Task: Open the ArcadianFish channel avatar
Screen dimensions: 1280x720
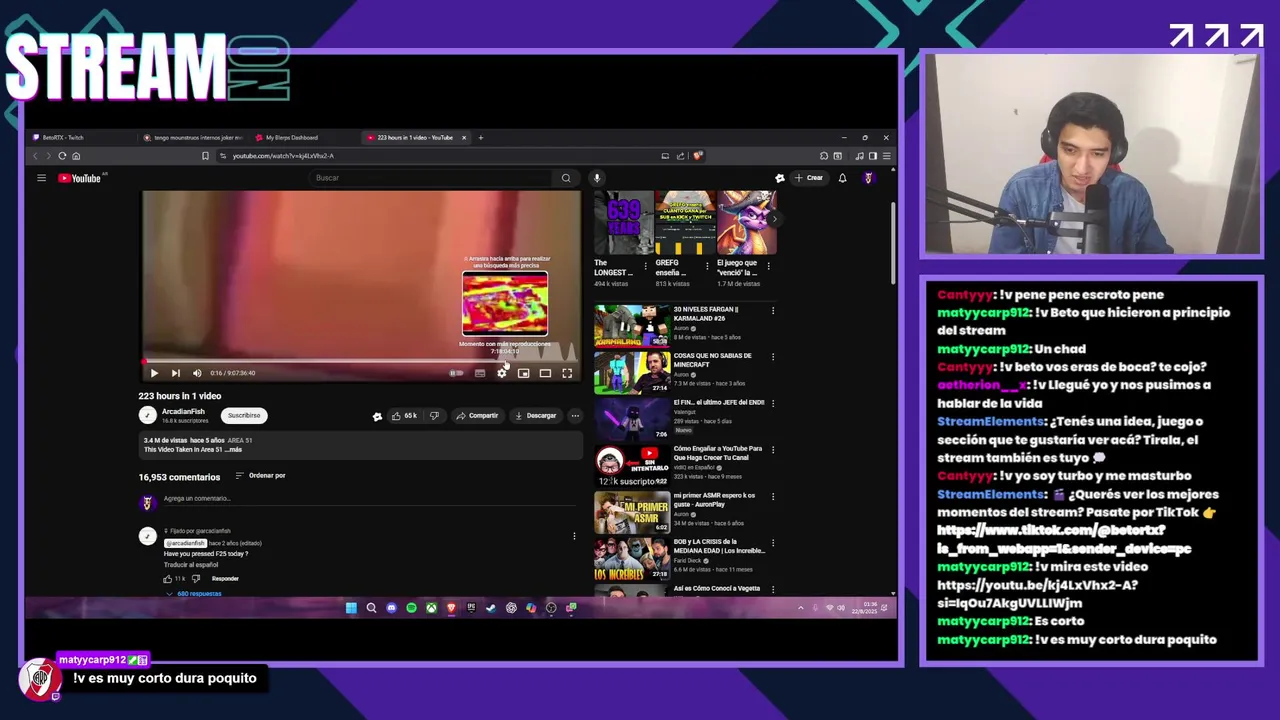Action: pos(147,415)
